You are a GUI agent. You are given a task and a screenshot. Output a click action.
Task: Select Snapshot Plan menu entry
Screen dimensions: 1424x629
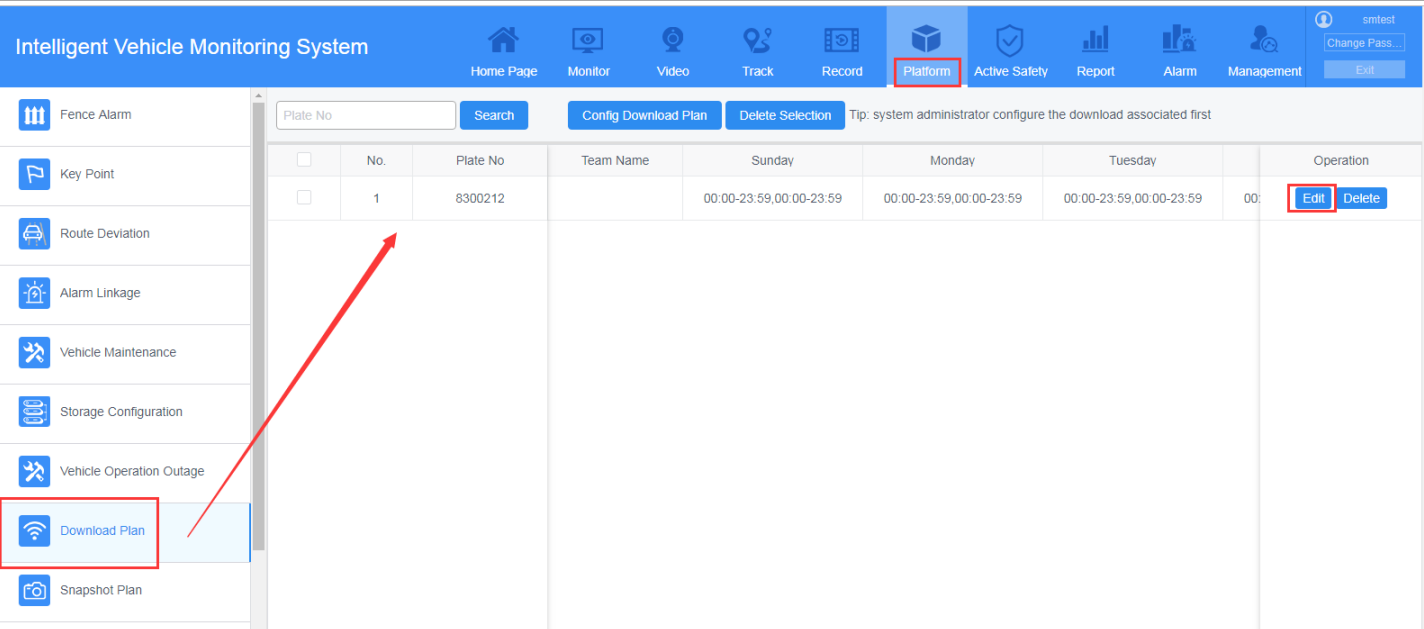coord(125,591)
